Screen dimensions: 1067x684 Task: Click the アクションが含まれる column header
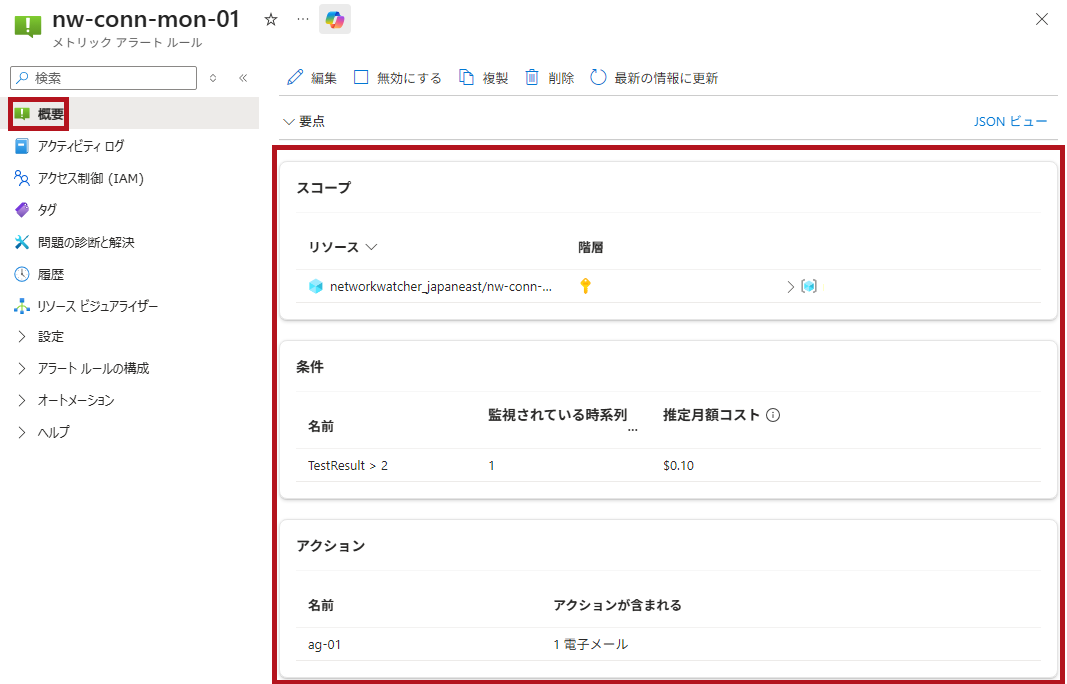617,605
